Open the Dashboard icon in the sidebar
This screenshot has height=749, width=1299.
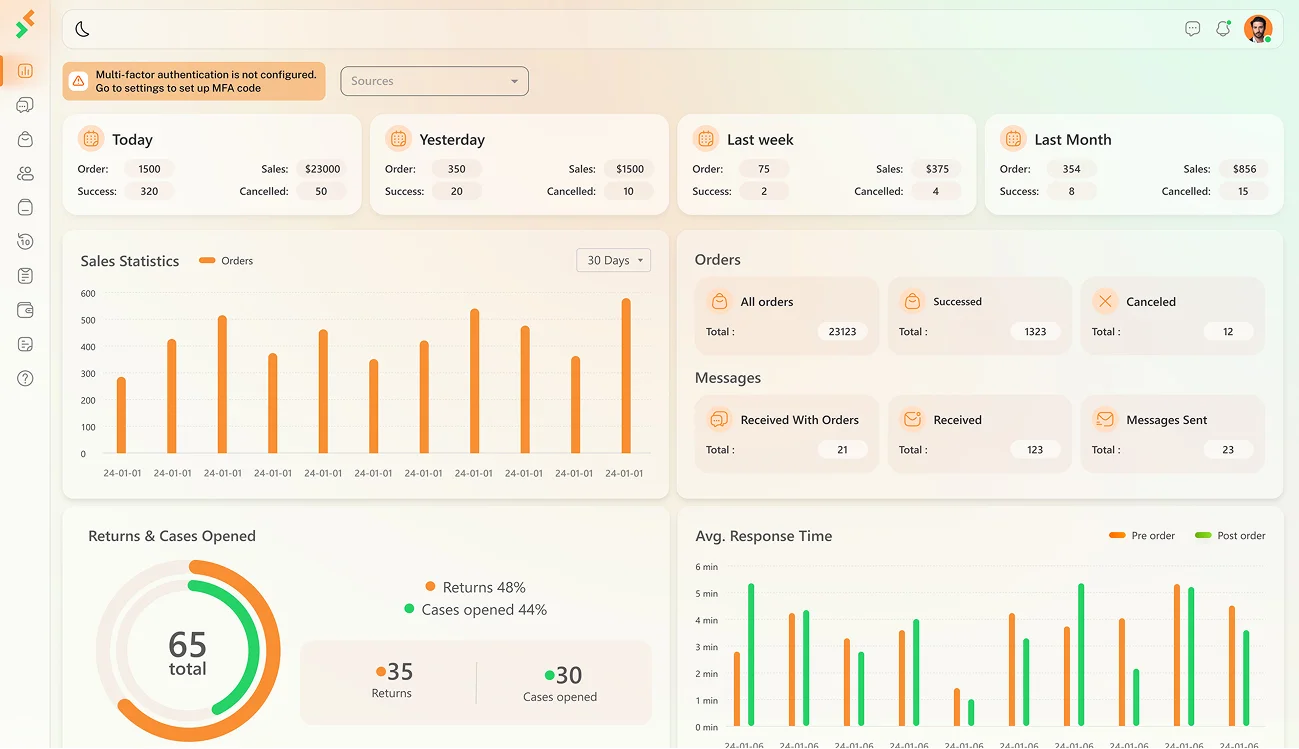pos(25,71)
